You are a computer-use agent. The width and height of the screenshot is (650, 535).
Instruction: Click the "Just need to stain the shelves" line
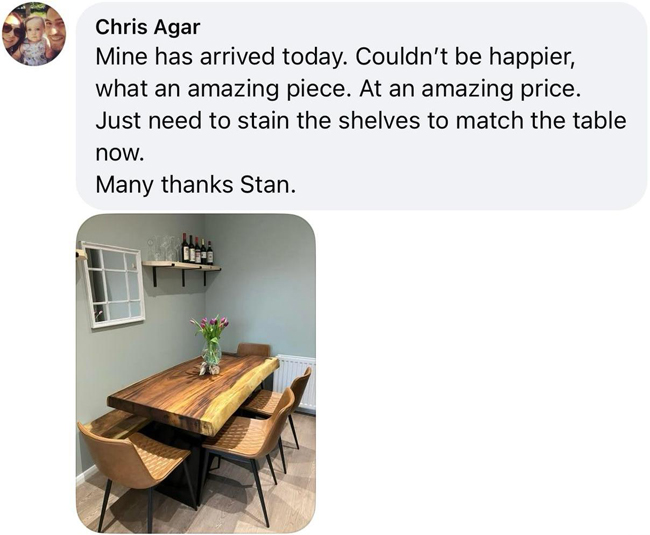coord(361,121)
